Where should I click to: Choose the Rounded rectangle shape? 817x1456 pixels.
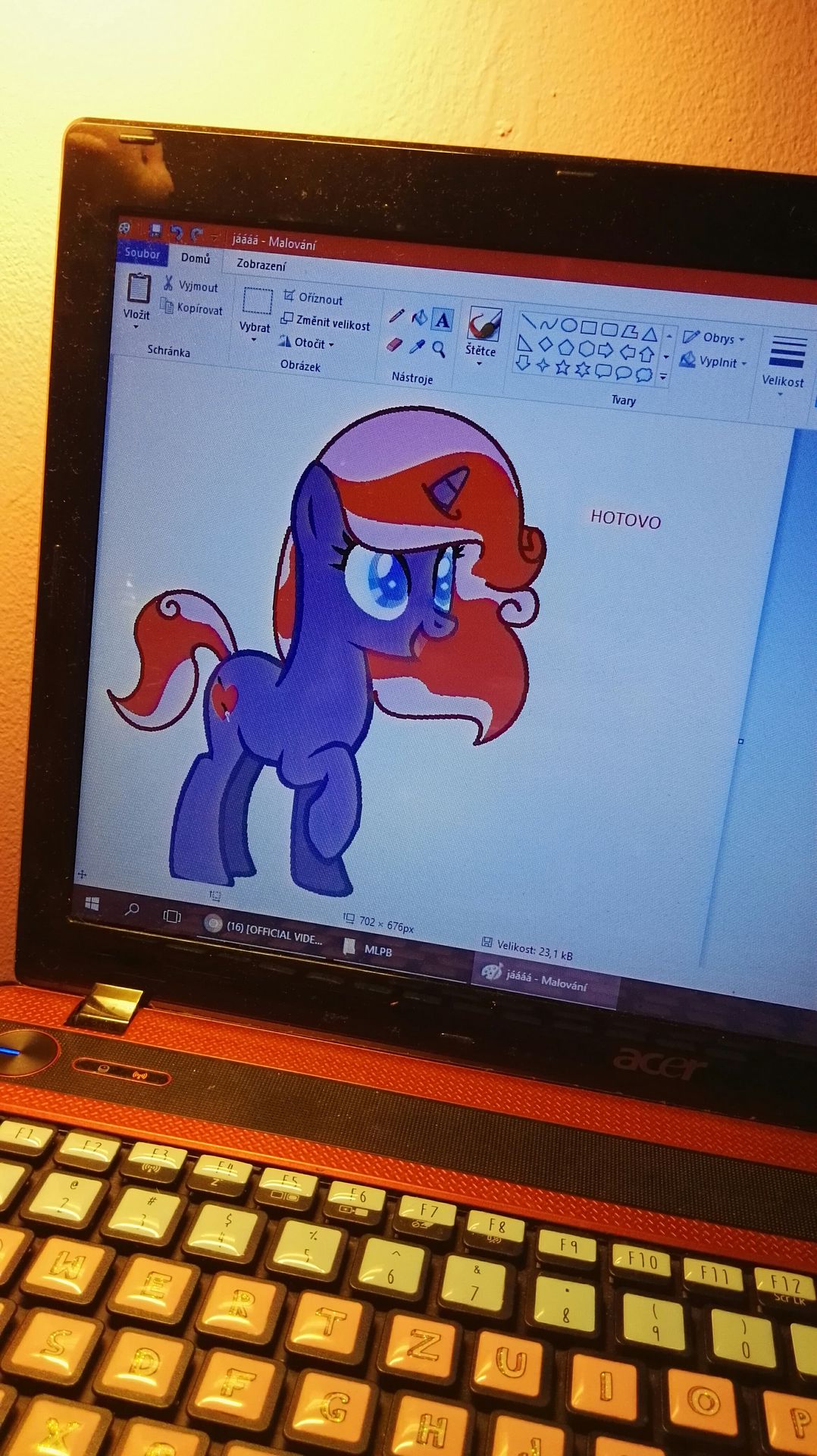click(609, 329)
